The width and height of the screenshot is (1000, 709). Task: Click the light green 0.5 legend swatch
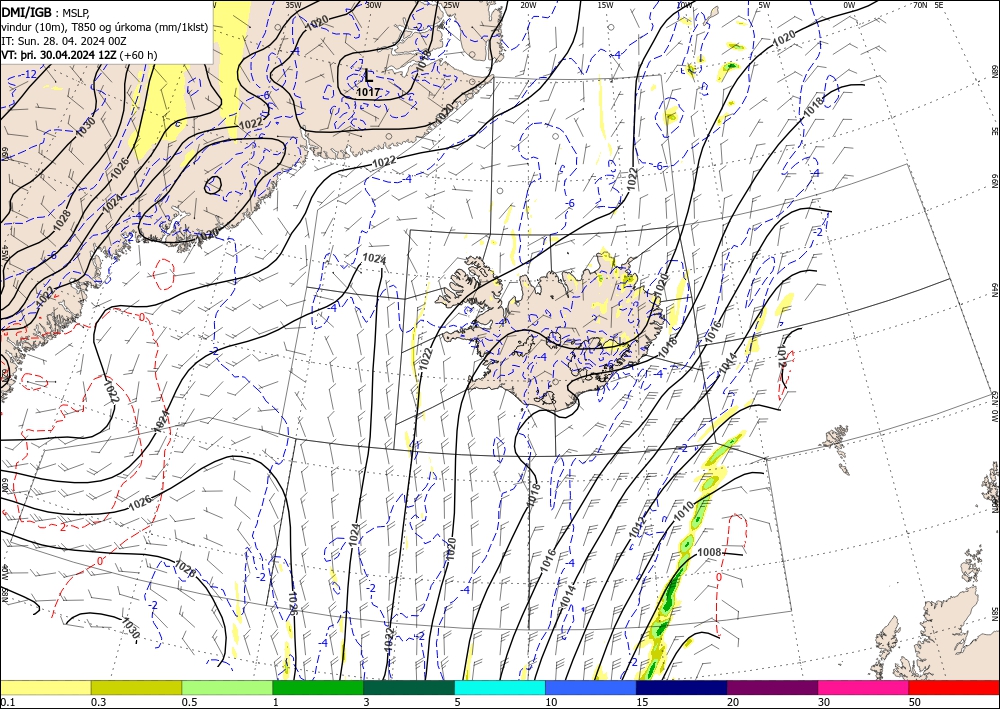227,687
